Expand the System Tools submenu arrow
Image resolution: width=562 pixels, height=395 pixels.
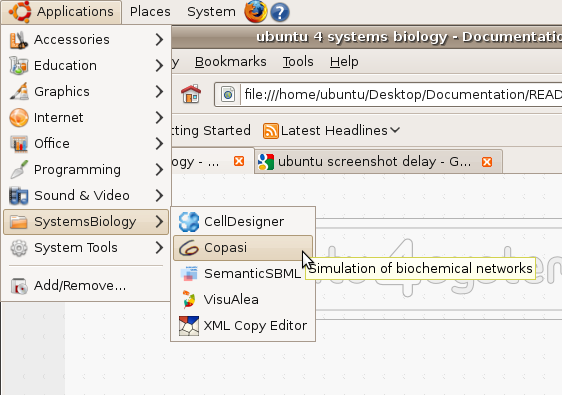pos(159,248)
